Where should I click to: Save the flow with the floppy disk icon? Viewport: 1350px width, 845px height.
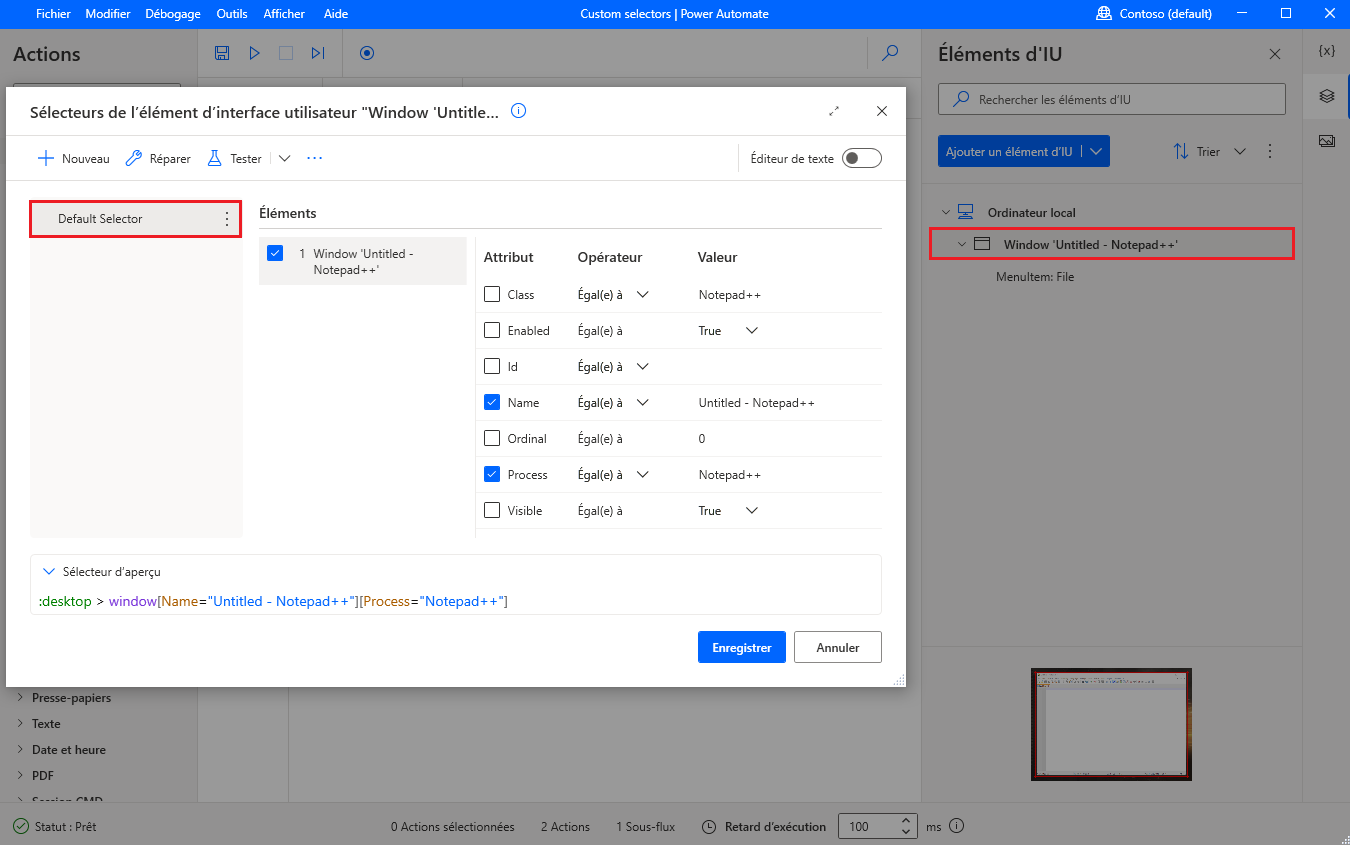point(222,53)
